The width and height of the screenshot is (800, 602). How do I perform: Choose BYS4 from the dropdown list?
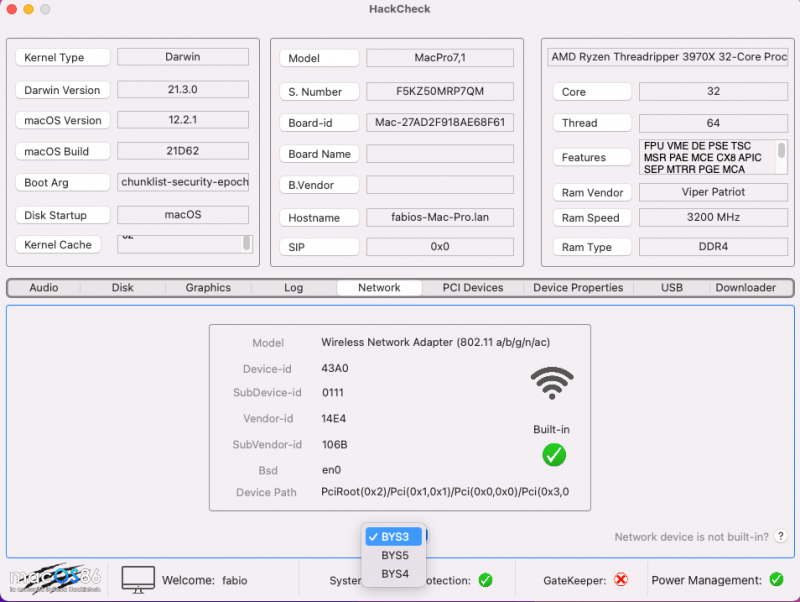(x=394, y=574)
